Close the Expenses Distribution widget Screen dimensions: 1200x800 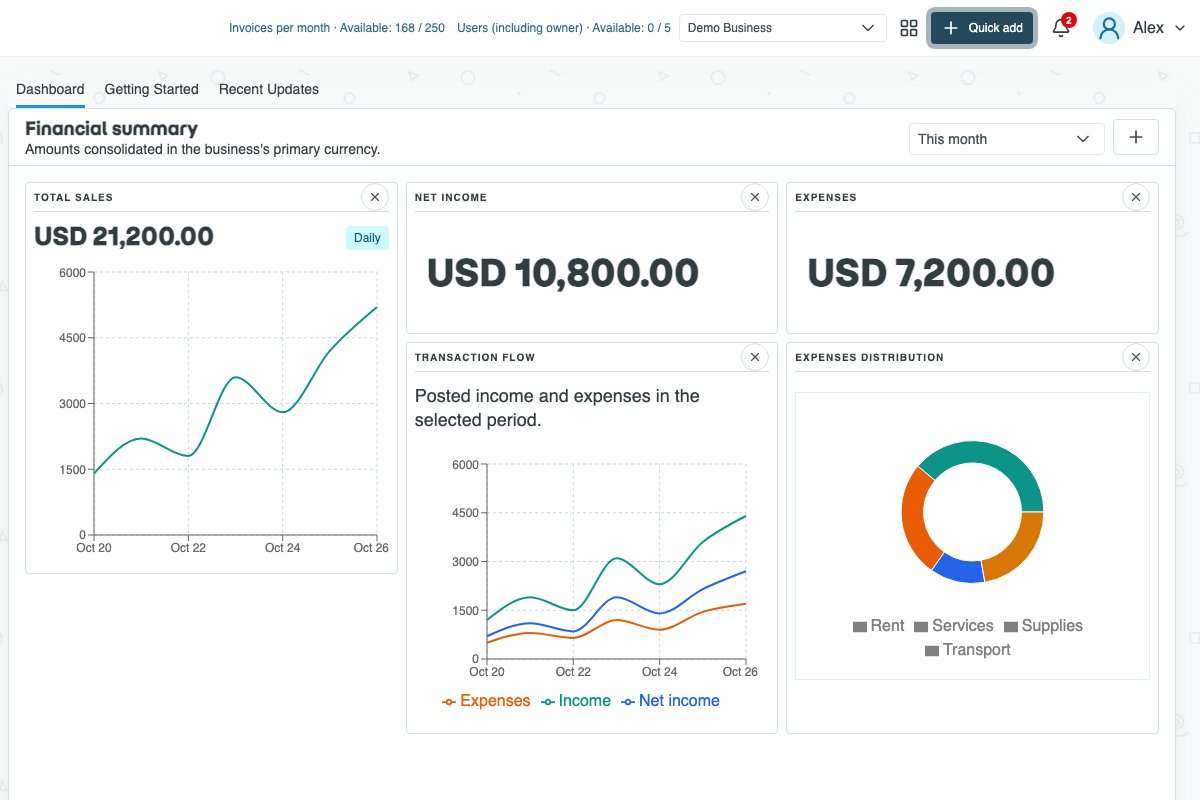click(x=1135, y=357)
